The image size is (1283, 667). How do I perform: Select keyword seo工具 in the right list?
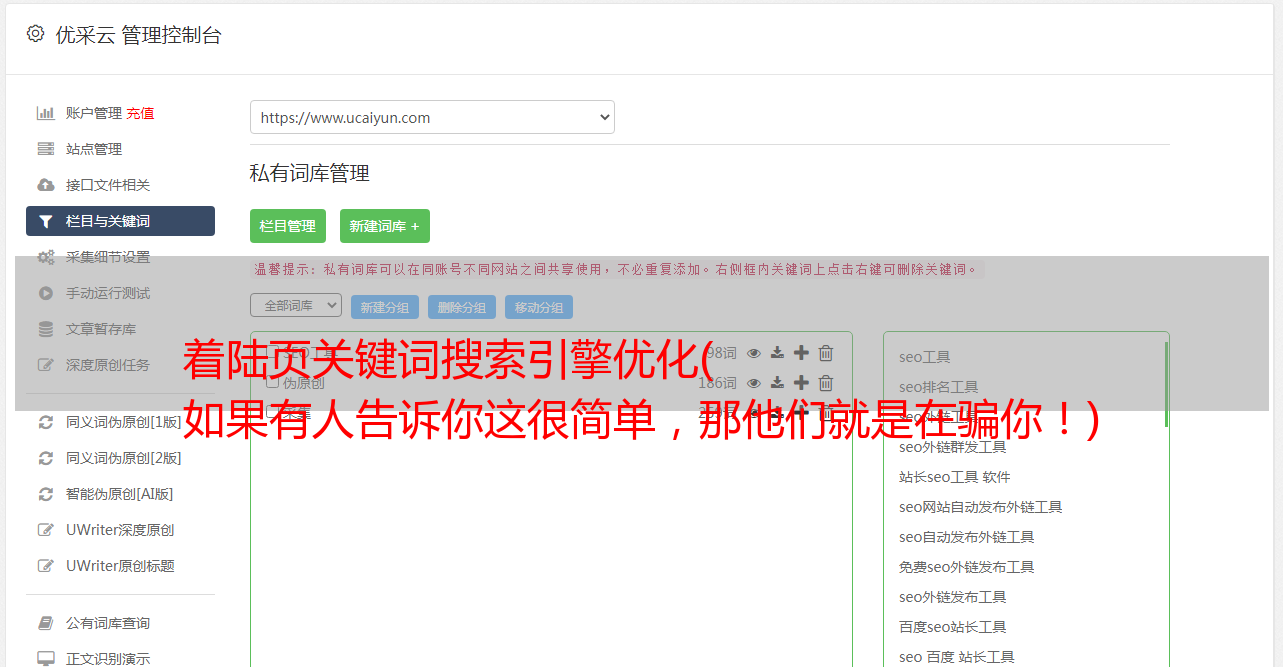[x=925, y=357]
